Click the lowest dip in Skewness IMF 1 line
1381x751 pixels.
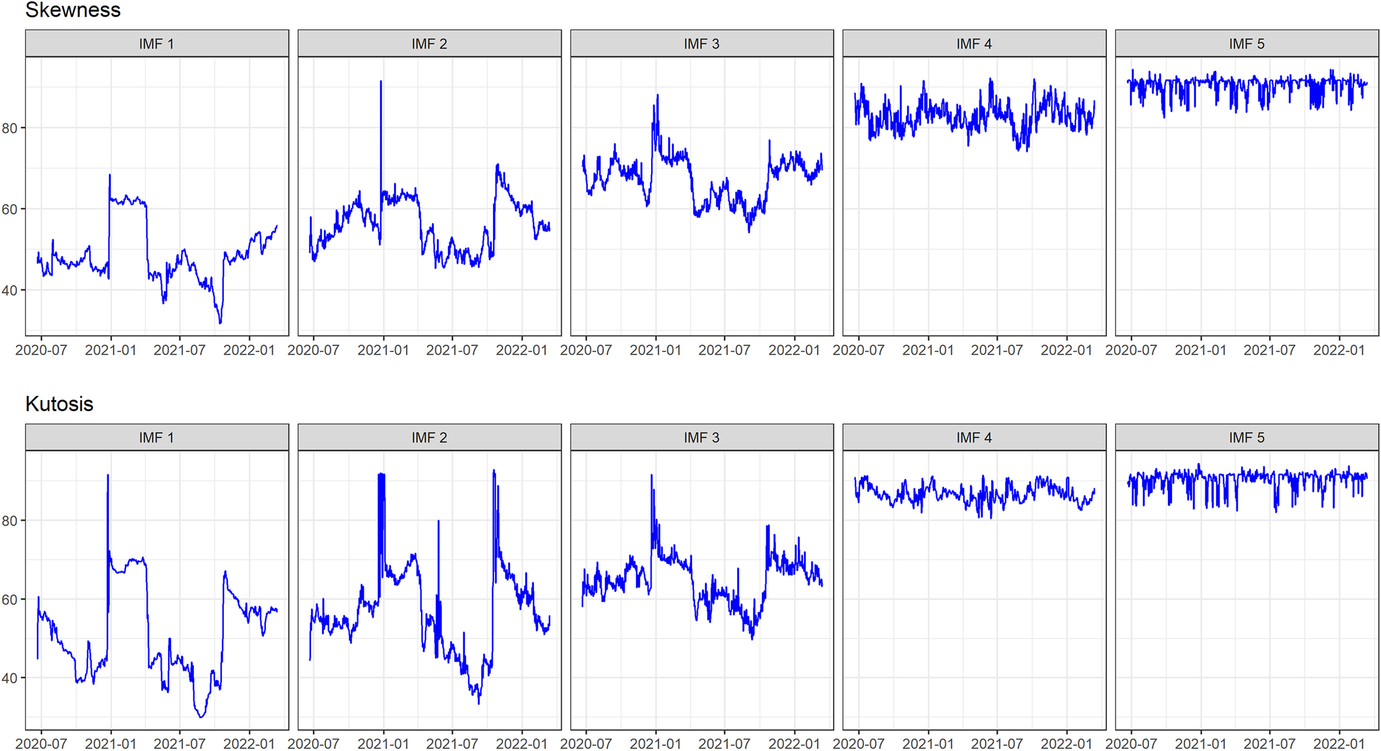pyautogui.click(x=221, y=322)
